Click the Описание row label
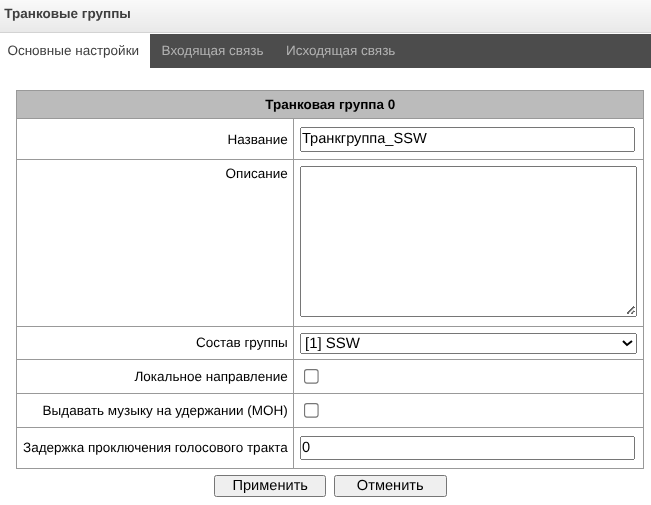 (256, 174)
